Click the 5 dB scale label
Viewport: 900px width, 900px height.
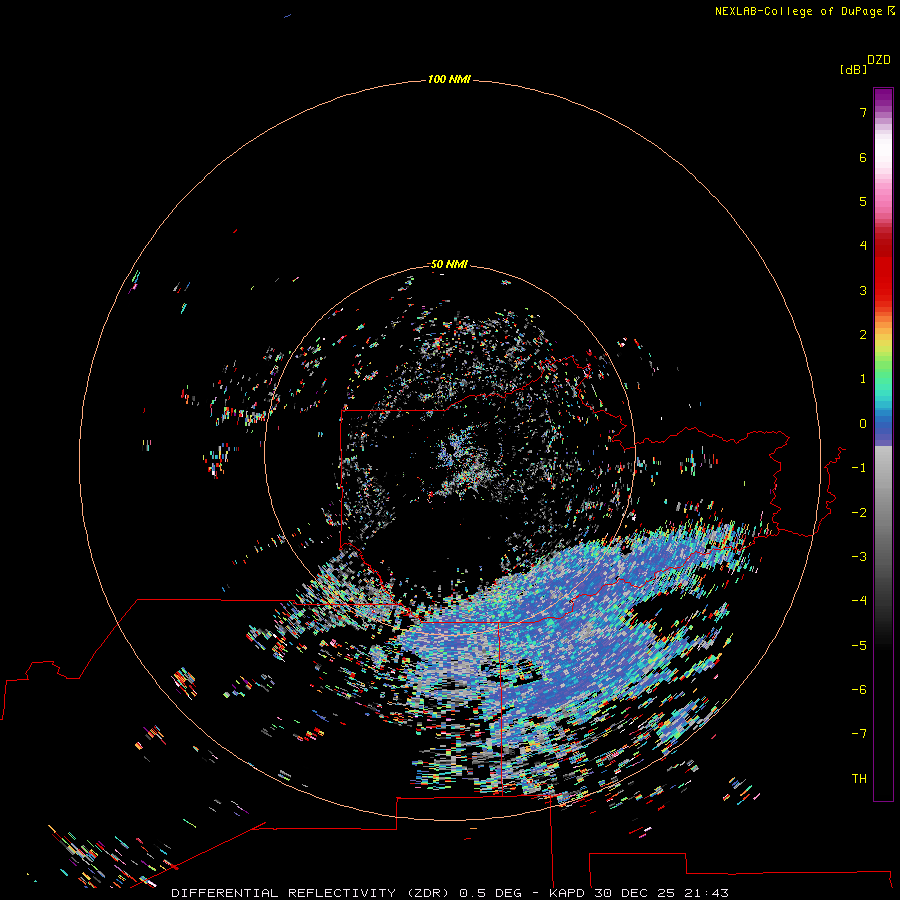863,201
